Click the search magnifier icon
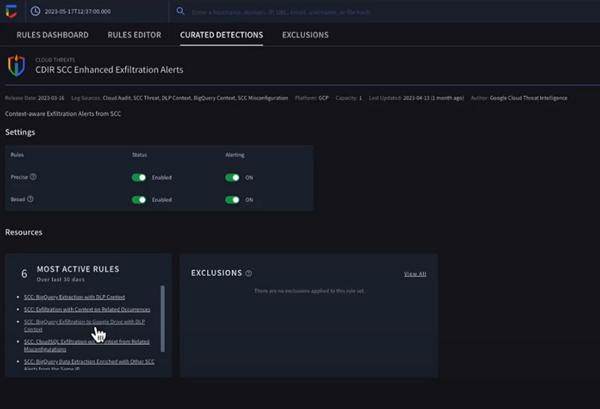This screenshot has height=409, width=600. [180, 12]
